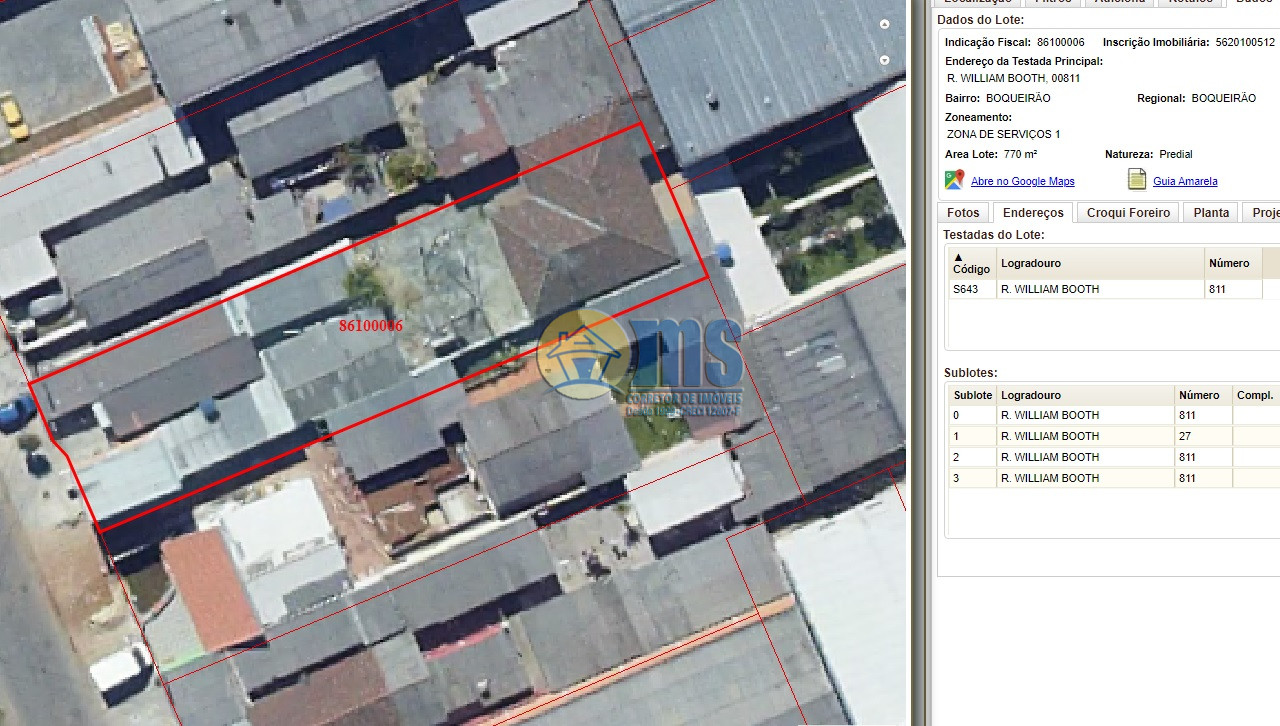Open the Abre no Google Maps link
Screen dimensions: 1280x726
click(x=1022, y=181)
